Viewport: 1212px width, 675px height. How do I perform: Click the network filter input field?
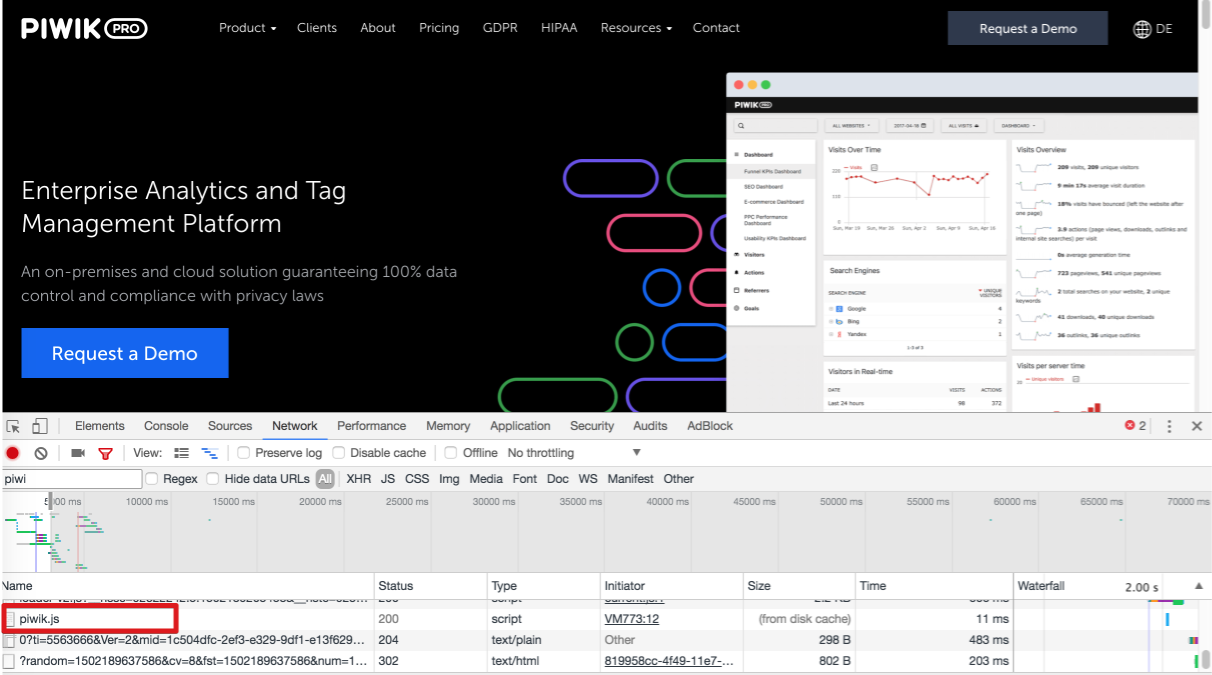72,479
